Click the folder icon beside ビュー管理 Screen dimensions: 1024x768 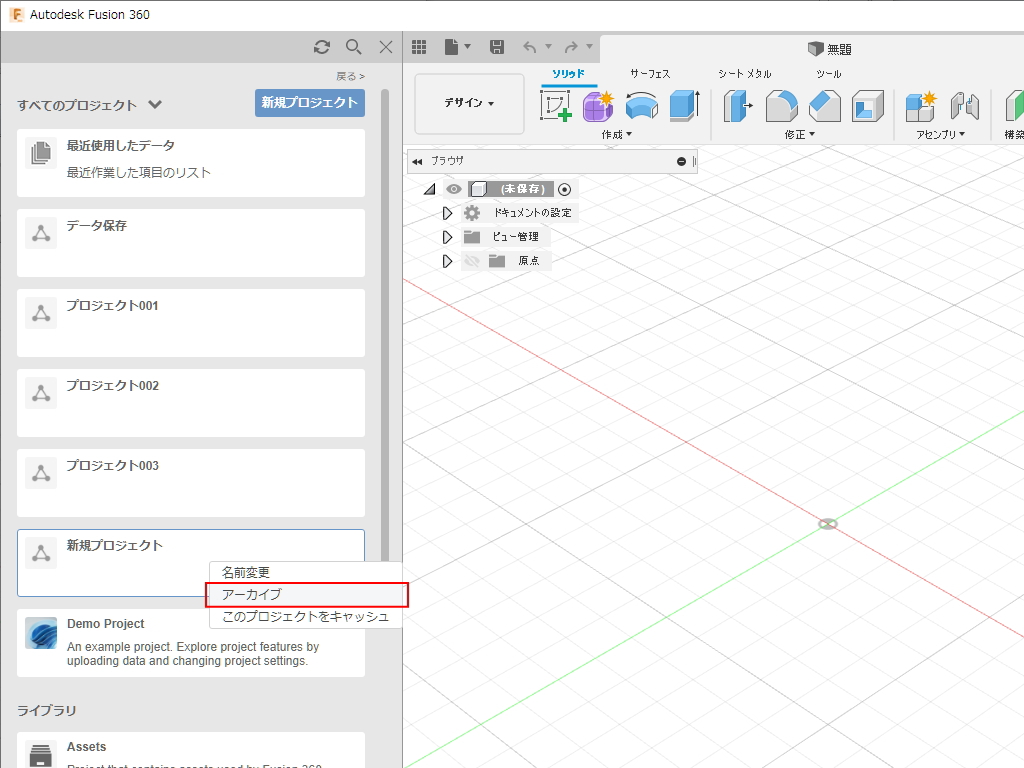[472, 236]
